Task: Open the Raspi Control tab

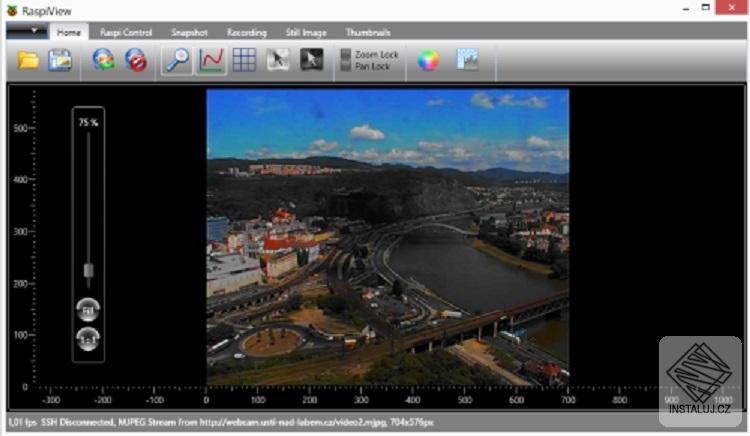Action: (126, 33)
